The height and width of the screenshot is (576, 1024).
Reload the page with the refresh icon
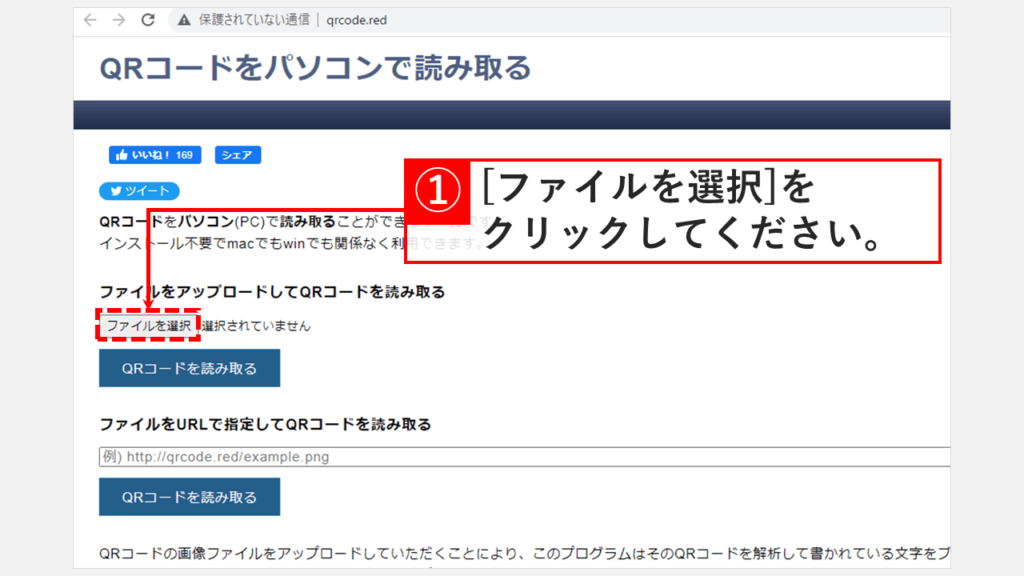[148, 20]
